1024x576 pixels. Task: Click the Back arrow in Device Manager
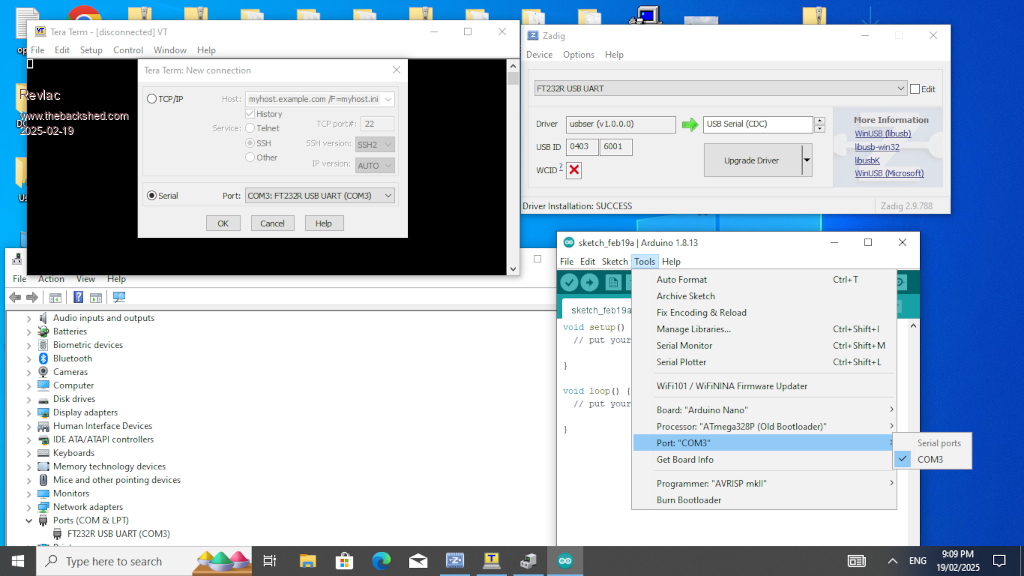pyautogui.click(x=15, y=297)
